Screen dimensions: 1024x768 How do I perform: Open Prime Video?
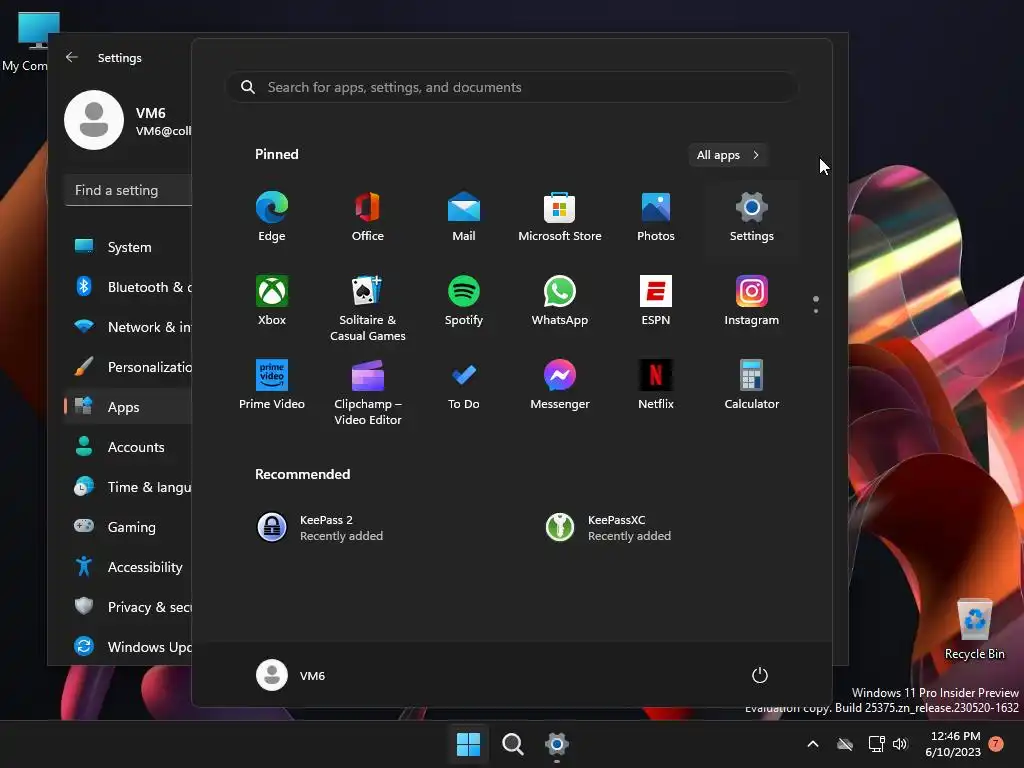coord(272,385)
